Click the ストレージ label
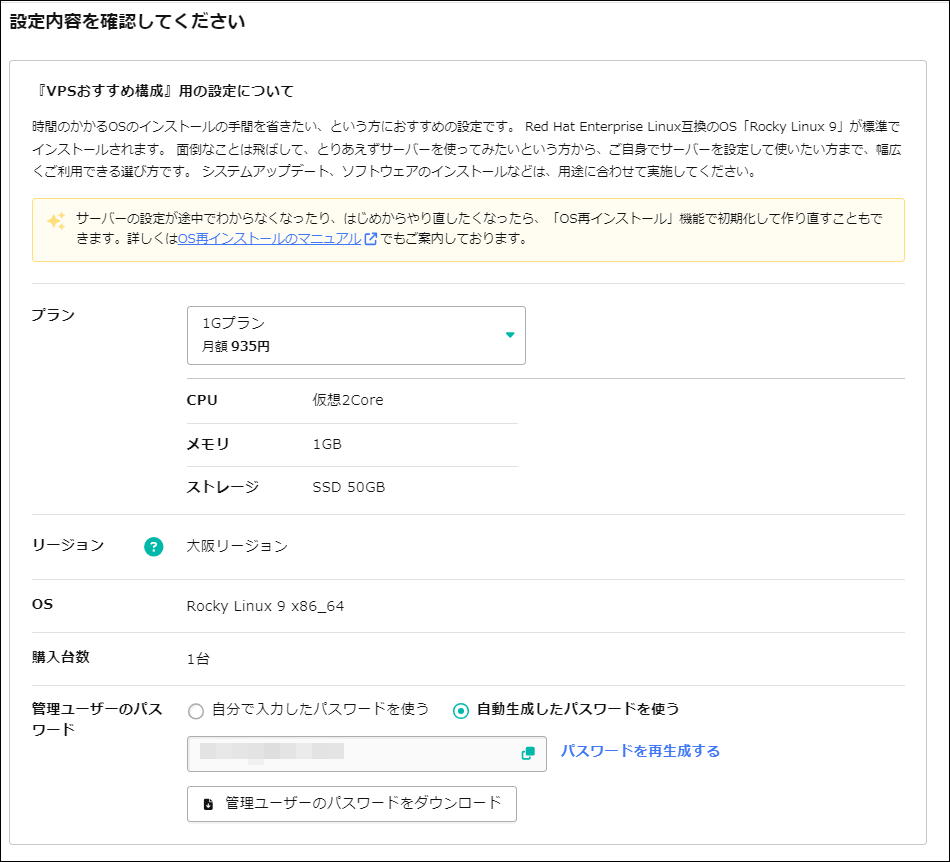The image size is (950, 862). pyautogui.click(x=223, y=487)
